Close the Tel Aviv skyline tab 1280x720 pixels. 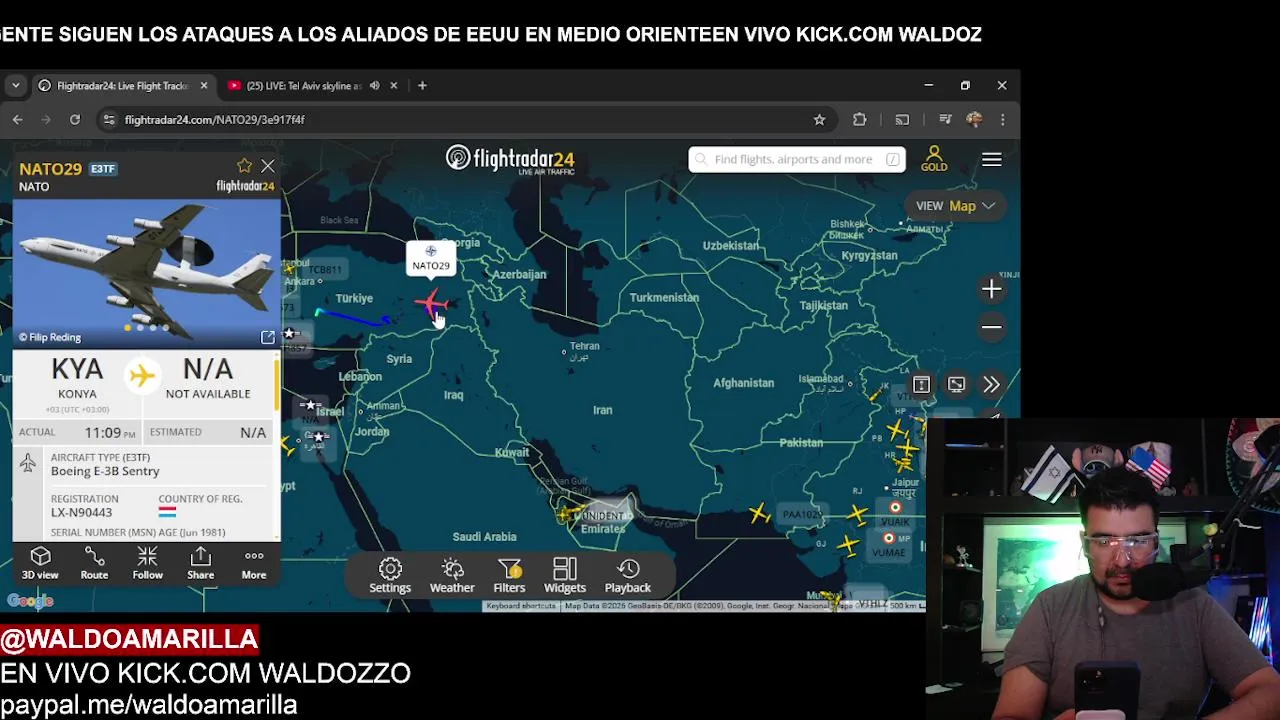point(393,86)
